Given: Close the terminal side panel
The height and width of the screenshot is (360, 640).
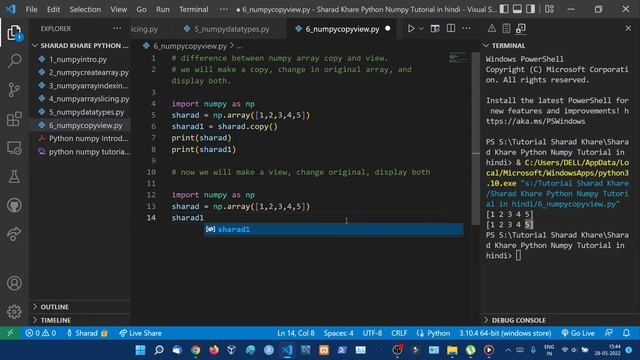Looking at the screenshot, I should pyautogui.click(x=628, y=29).
